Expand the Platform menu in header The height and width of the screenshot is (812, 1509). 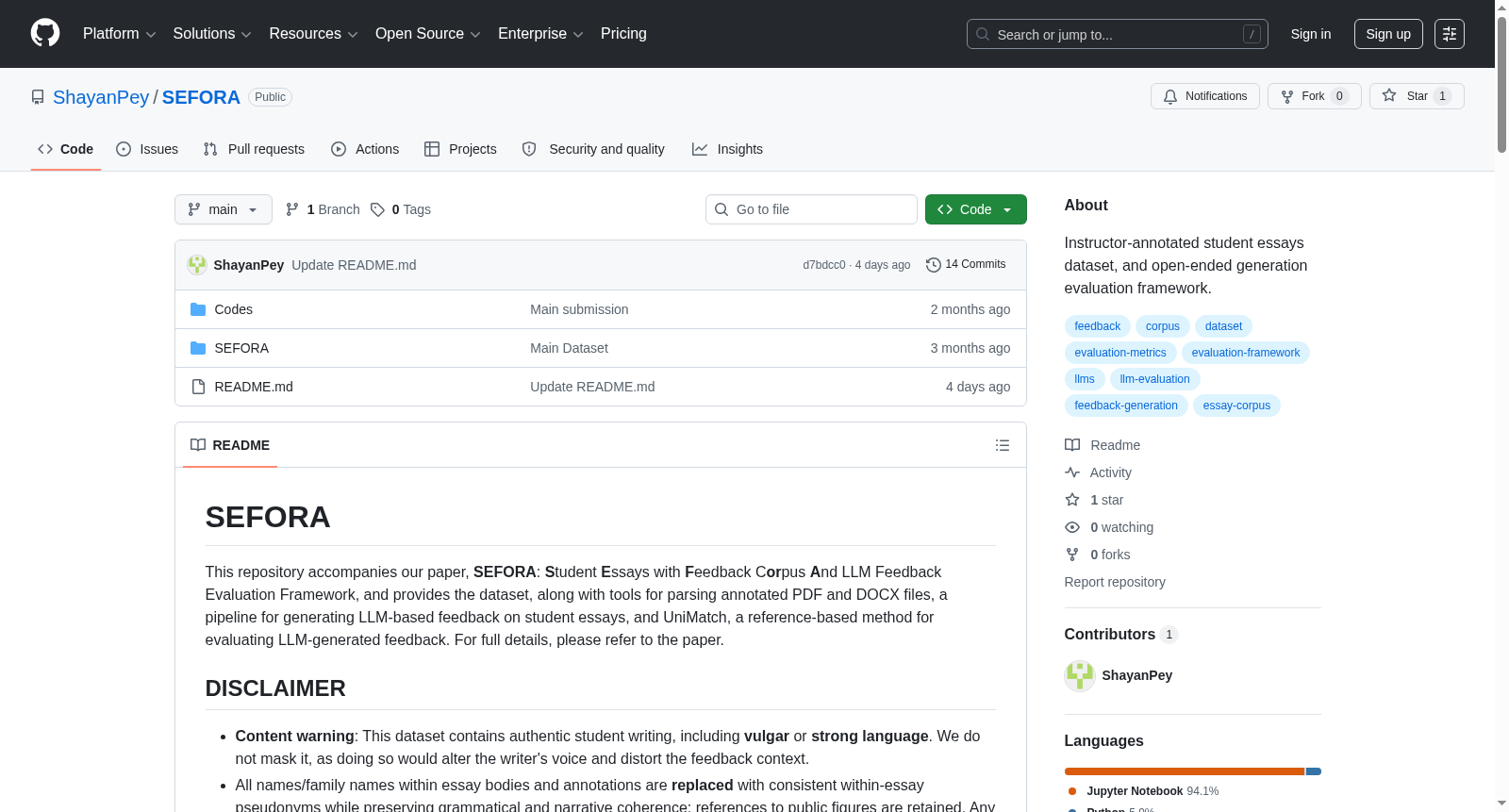pos(120,34)
